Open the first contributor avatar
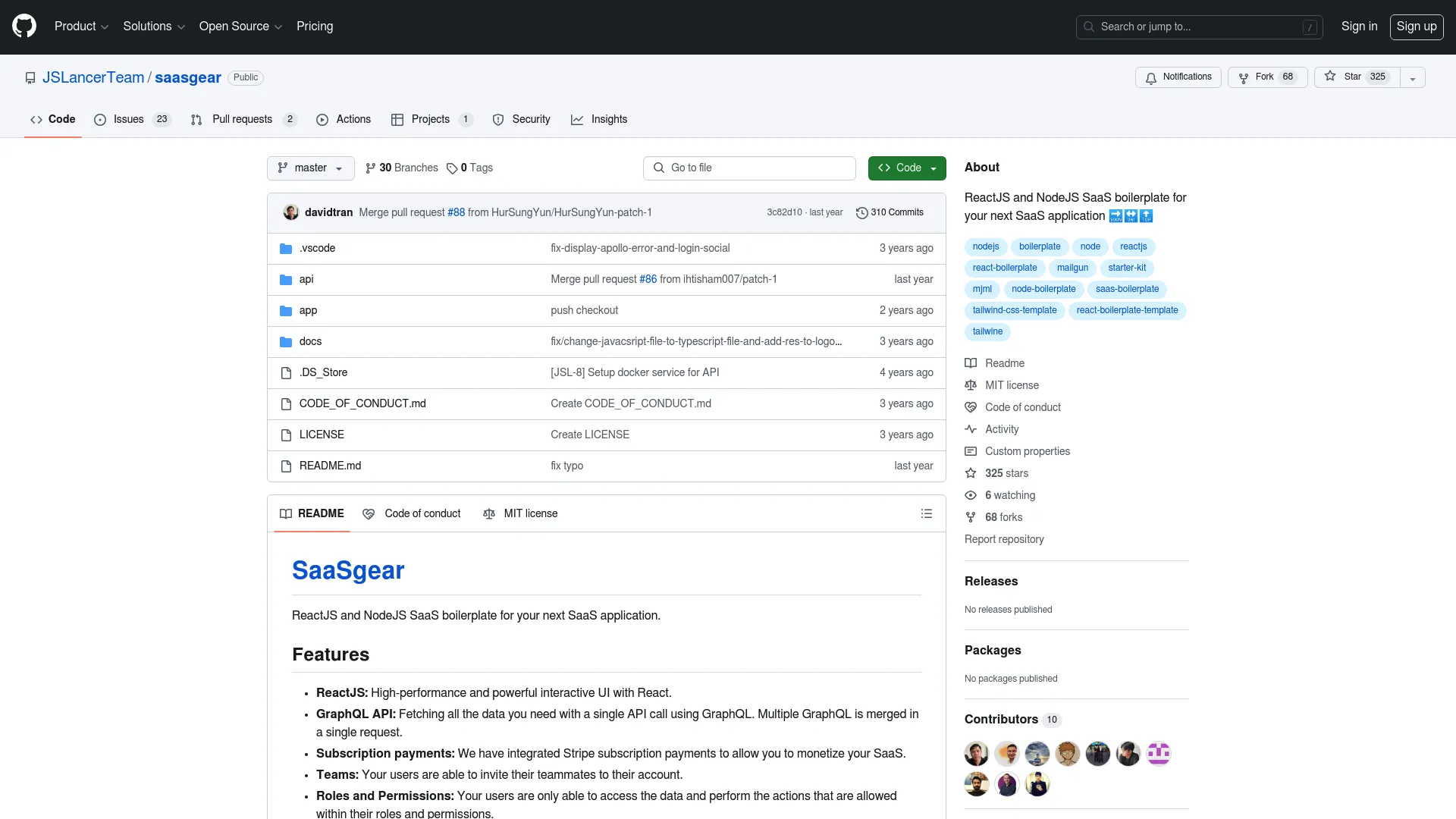The height and width of the screenshot is (819, 1456). point(977,754)
